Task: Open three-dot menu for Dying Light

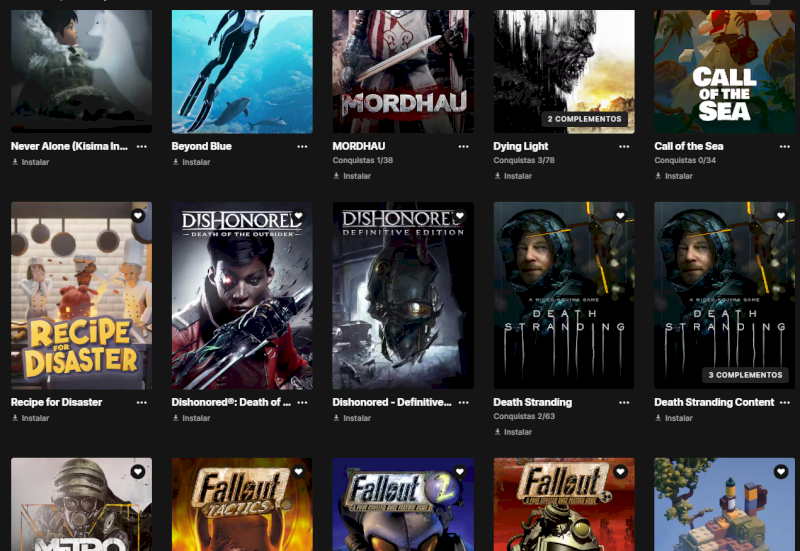Action: [x=624, y=146]
